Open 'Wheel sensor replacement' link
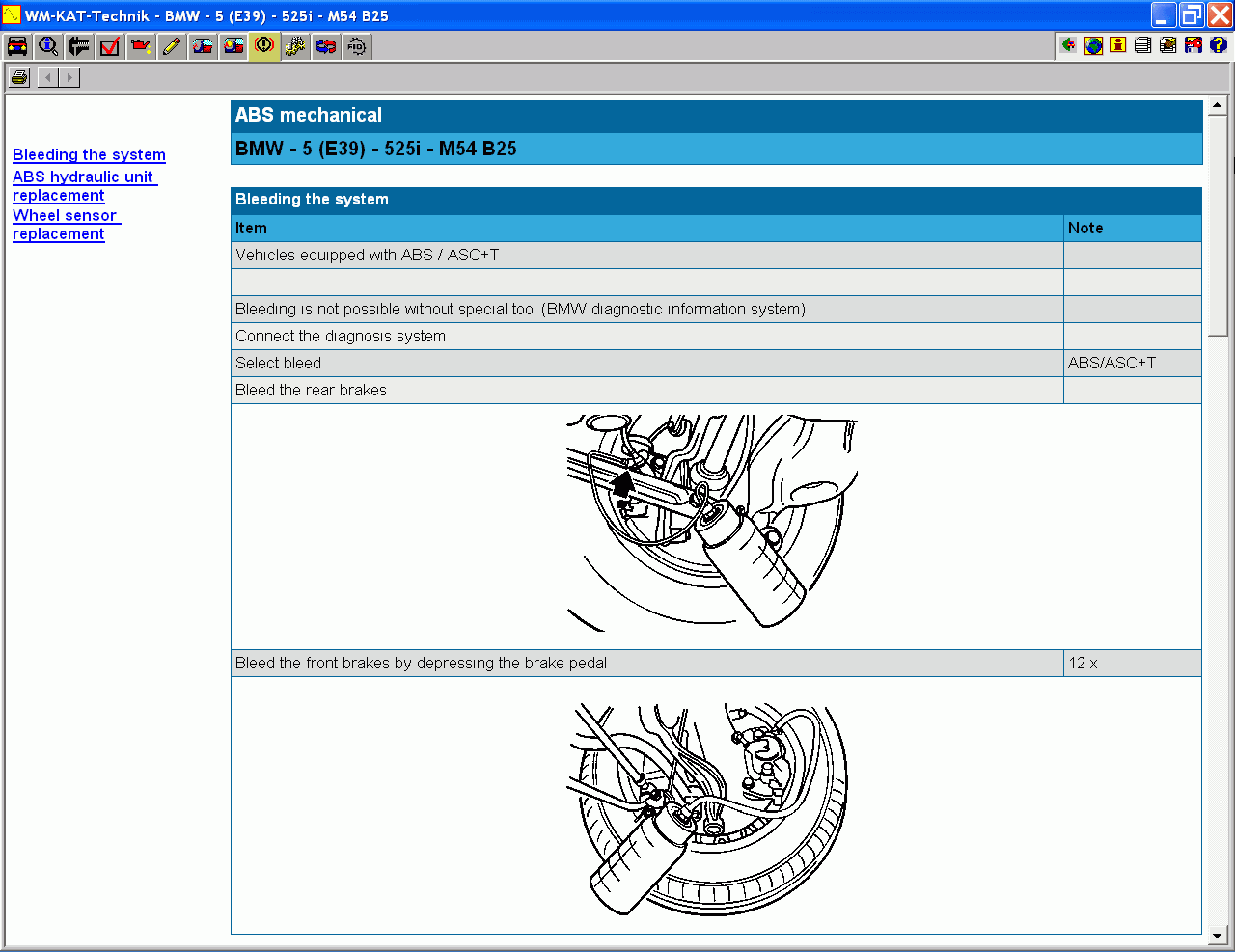This screenshot has height=952, width=1235. click(x=66, y=224)
